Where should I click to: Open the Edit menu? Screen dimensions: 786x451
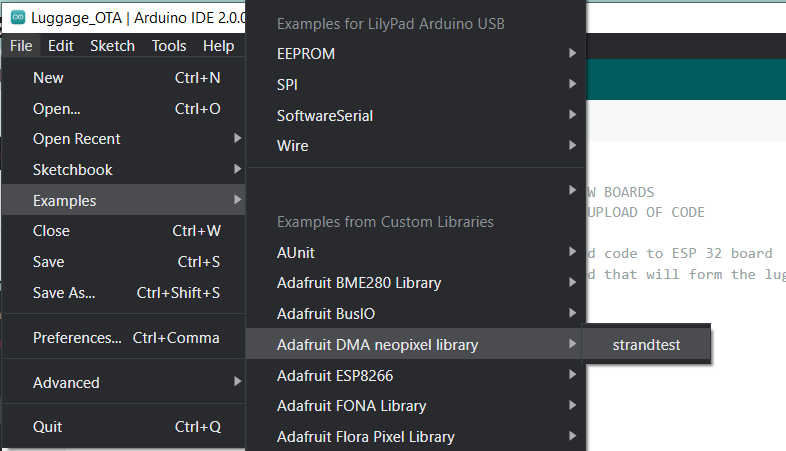pos(61,46)
